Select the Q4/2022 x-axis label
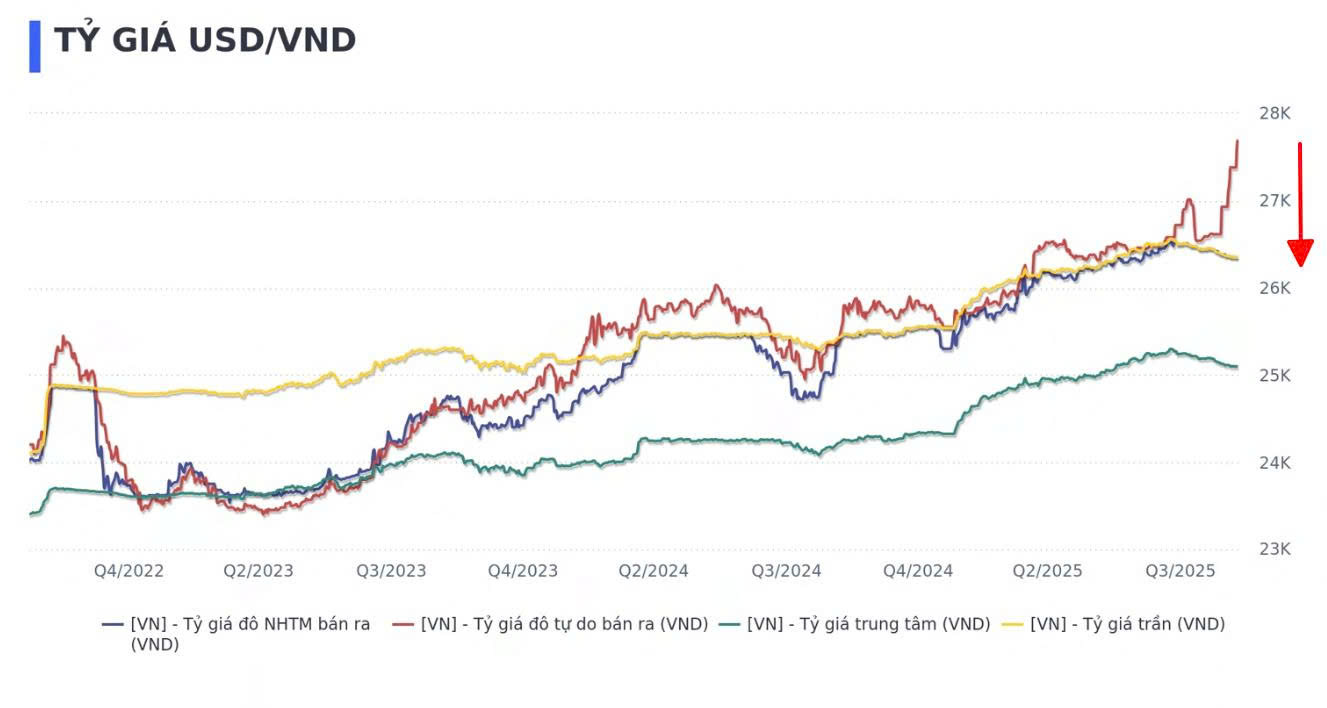The image size is (1327, 708). (x=129, y=571)
